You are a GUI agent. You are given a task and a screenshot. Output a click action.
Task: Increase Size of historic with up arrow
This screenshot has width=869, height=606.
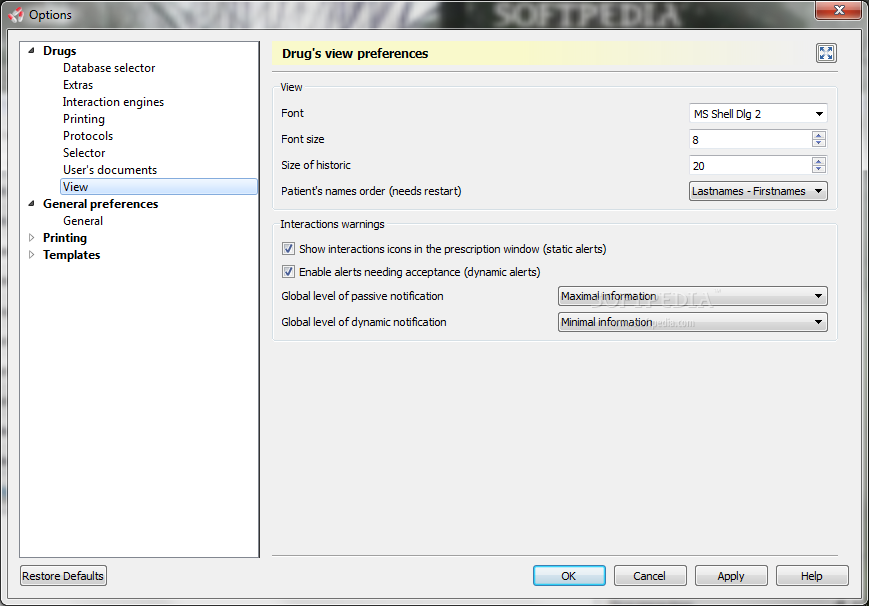[819, 161]
